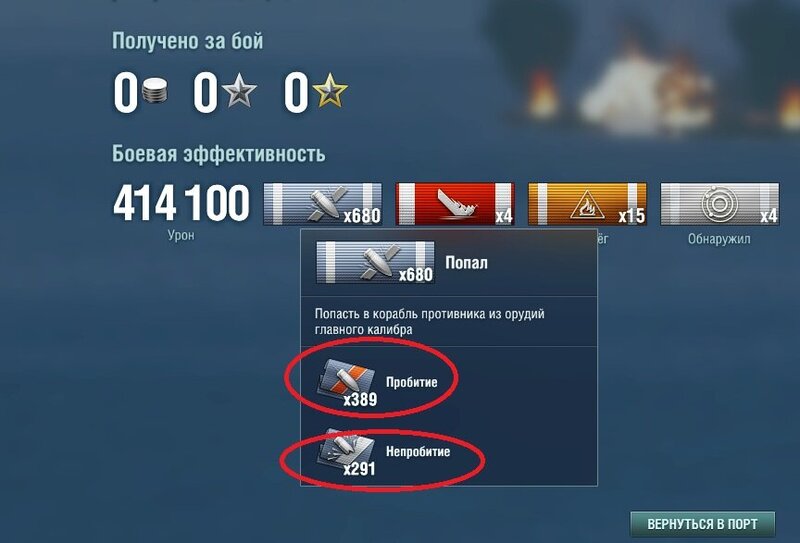The height and width of the screenshot is (543, 800).
Task: Click the Обнаружил caption text
Action: [x=719, y=239]
